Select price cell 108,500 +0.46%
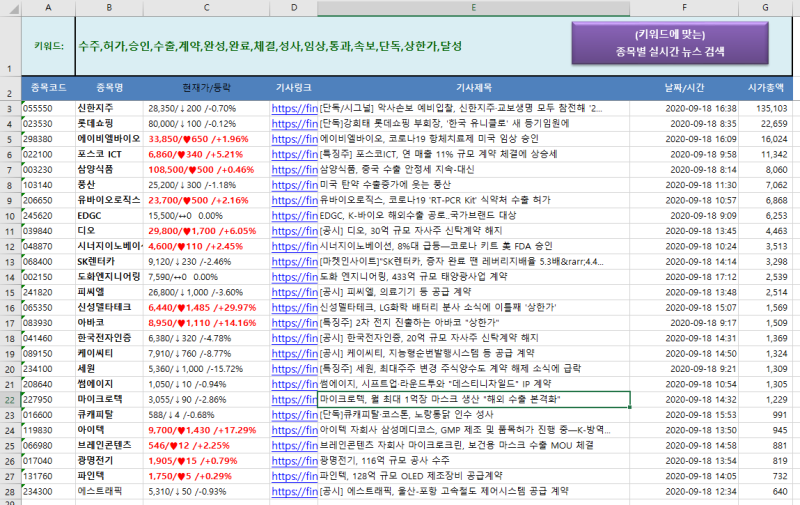 [207, 169]
